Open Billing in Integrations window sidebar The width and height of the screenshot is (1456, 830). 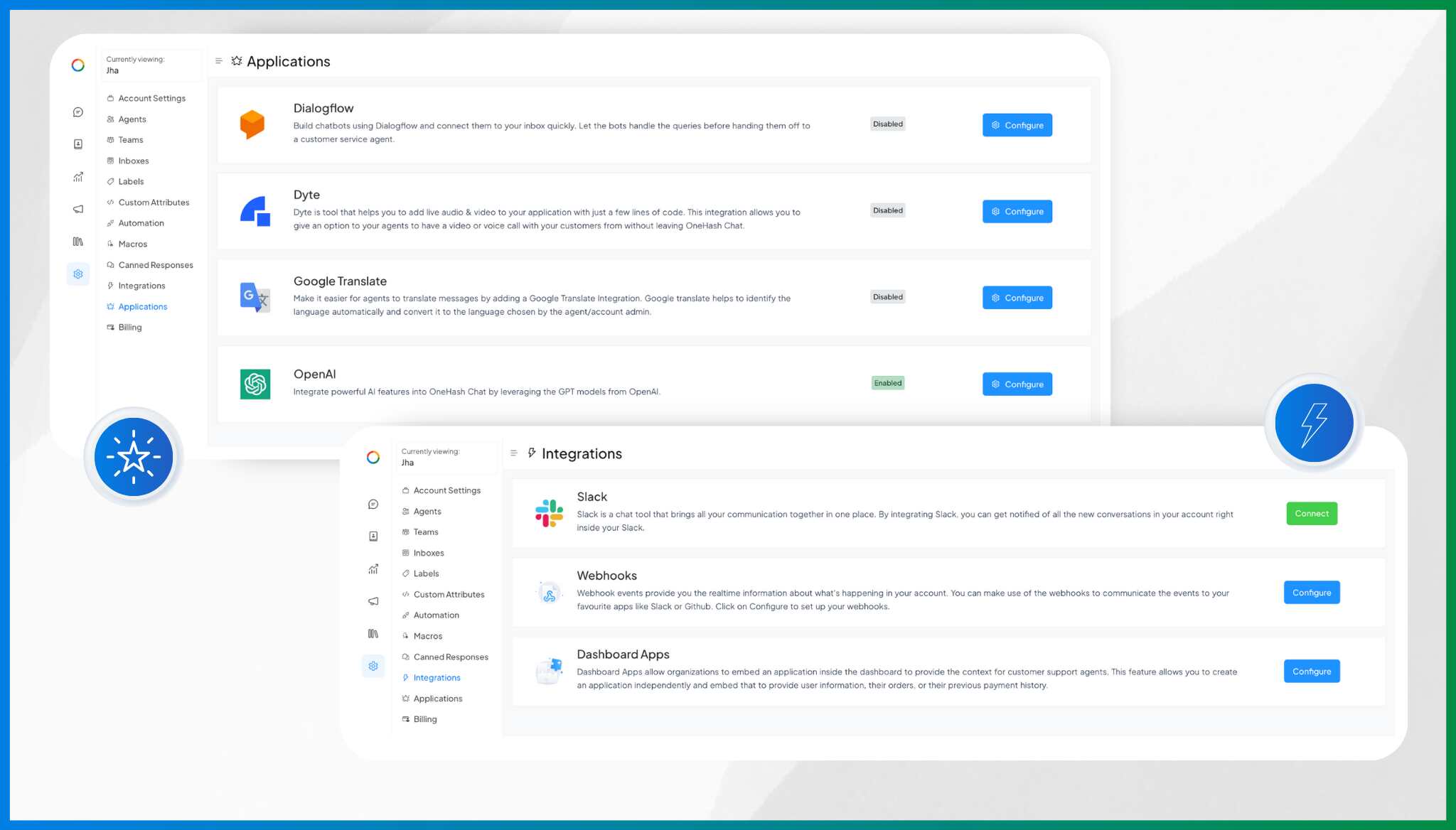click(419, 720)
